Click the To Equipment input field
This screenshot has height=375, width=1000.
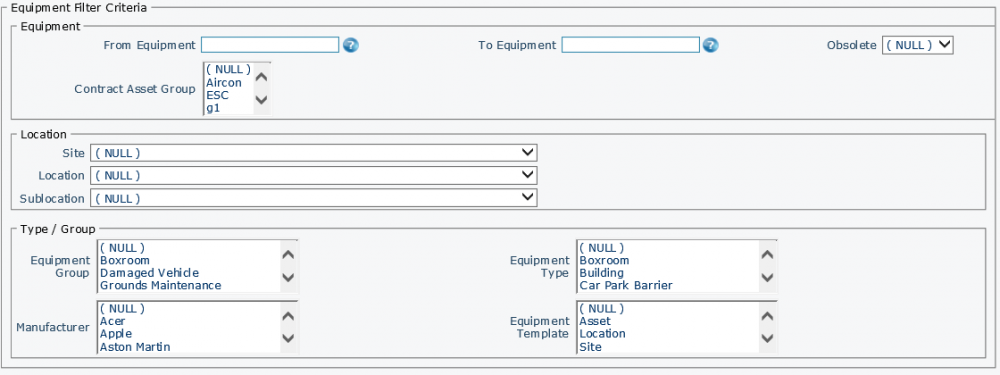(630, 45)
